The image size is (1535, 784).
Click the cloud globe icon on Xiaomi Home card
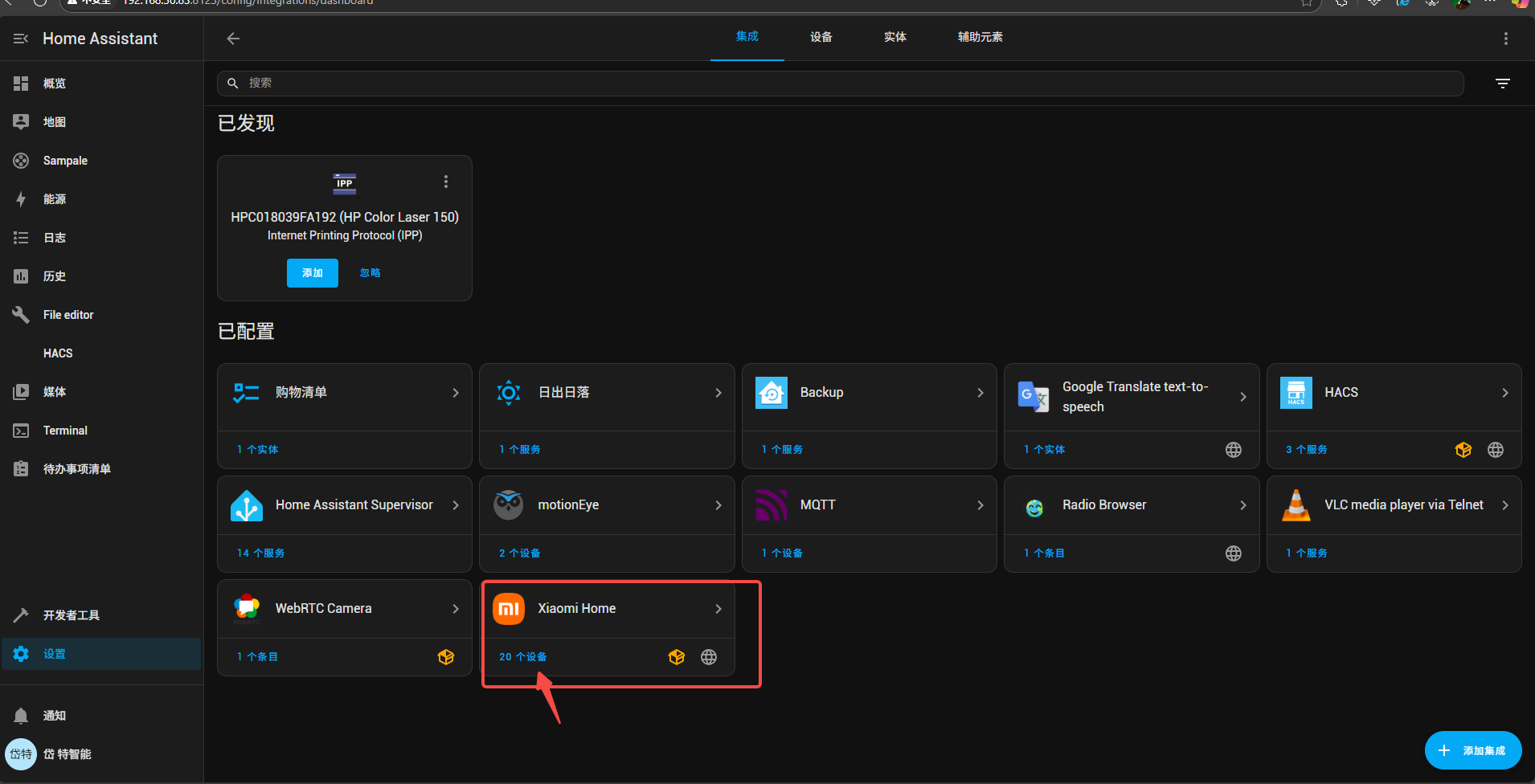pos(708,657)
